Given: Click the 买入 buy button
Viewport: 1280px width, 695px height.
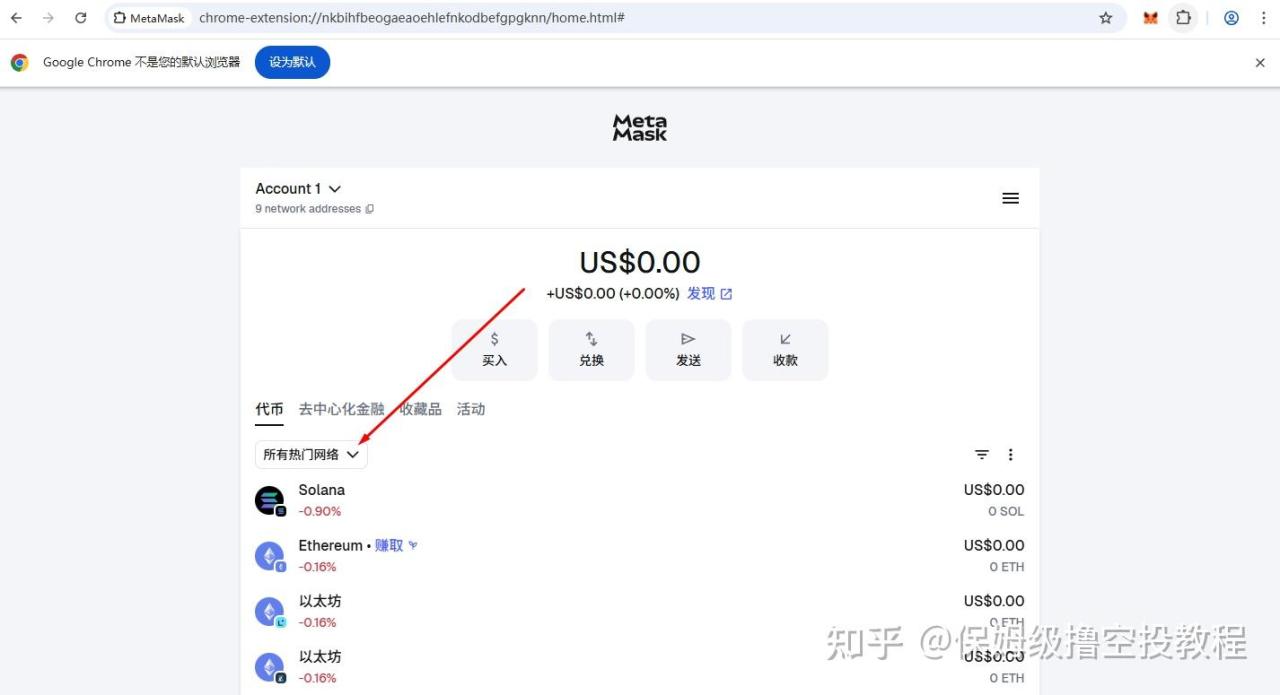Looking at the screenshot, I should pos(494,350).
